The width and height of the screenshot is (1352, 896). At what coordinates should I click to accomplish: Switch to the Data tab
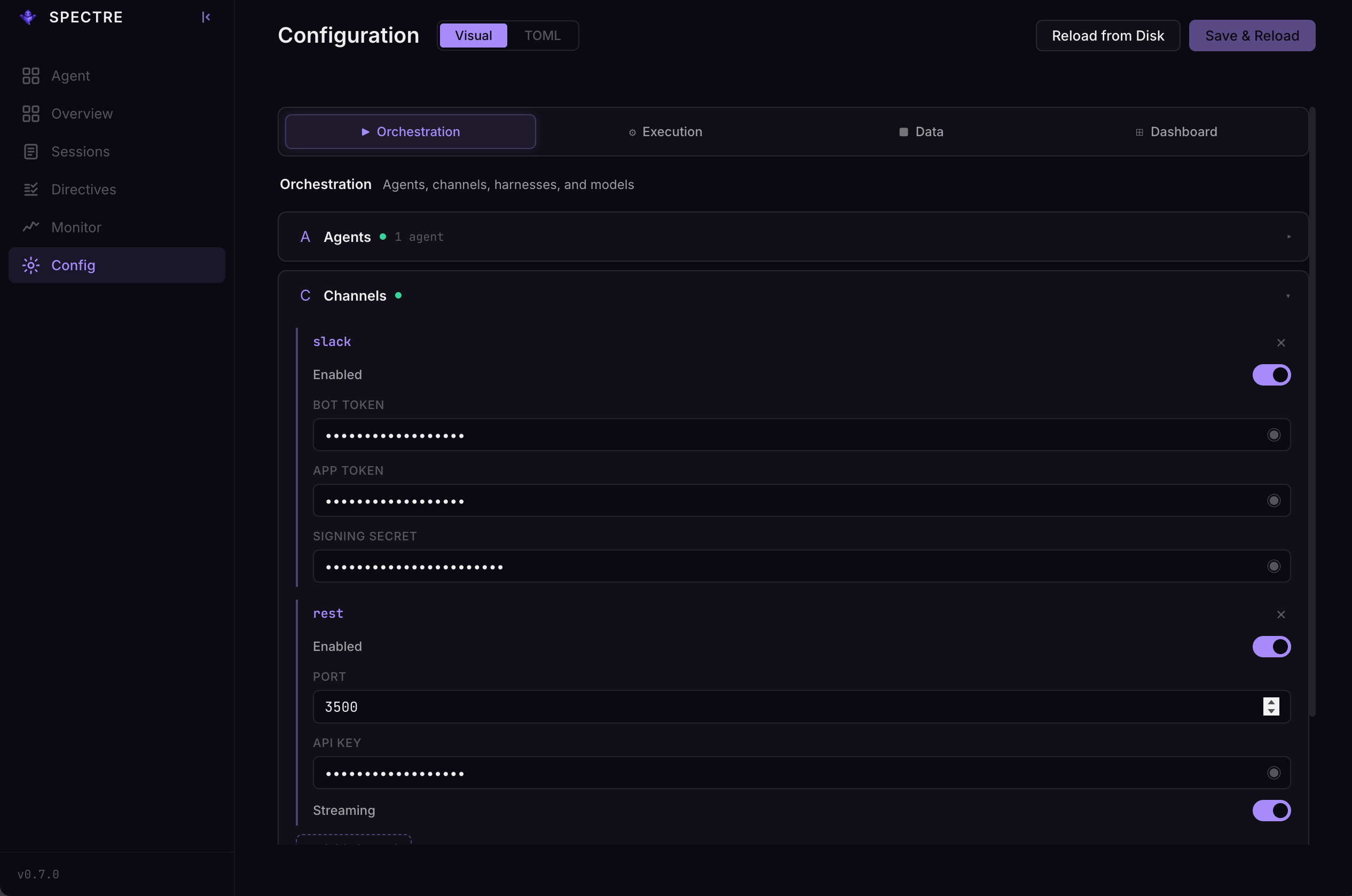921,131
